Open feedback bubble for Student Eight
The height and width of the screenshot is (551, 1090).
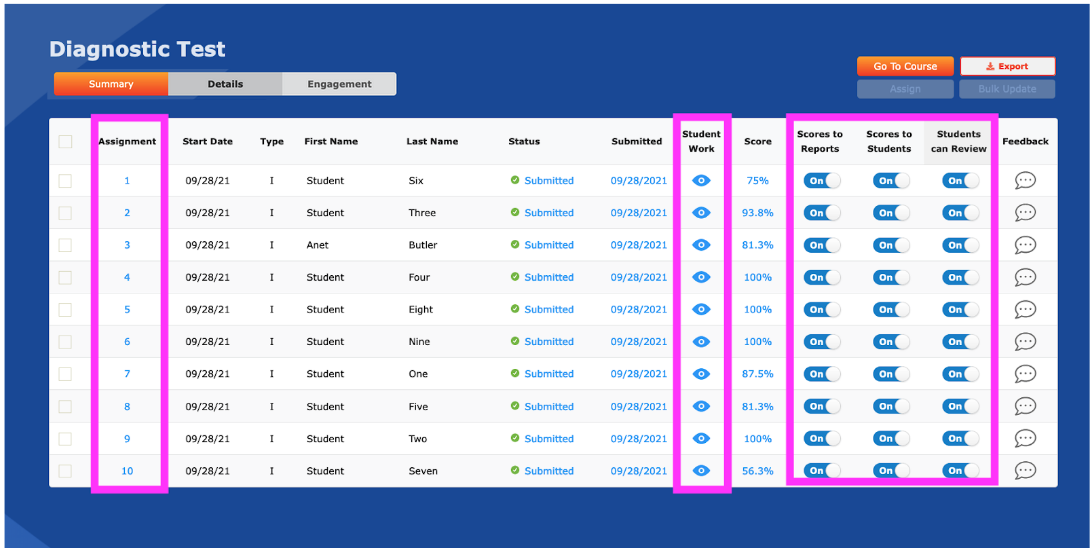(1025, 309)
